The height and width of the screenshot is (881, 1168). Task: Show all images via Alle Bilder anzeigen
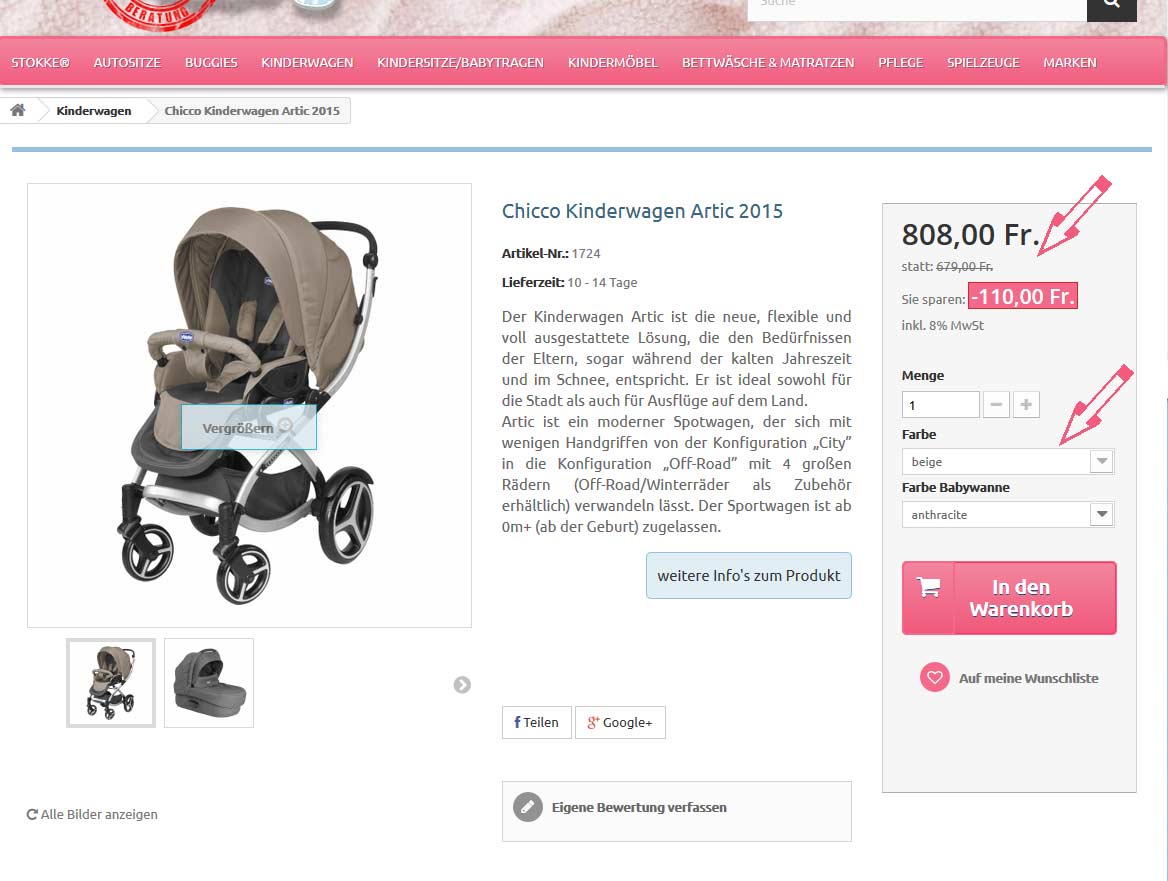tap(92, 815)
